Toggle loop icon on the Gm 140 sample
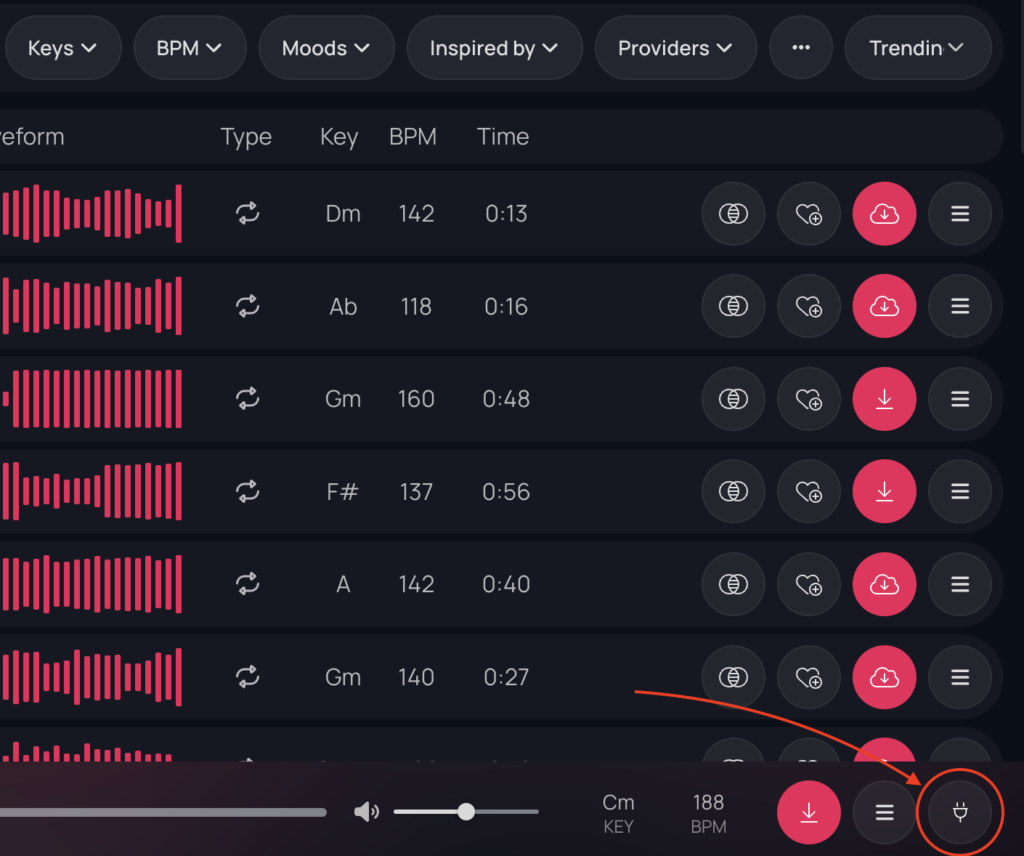 [247, 677]
